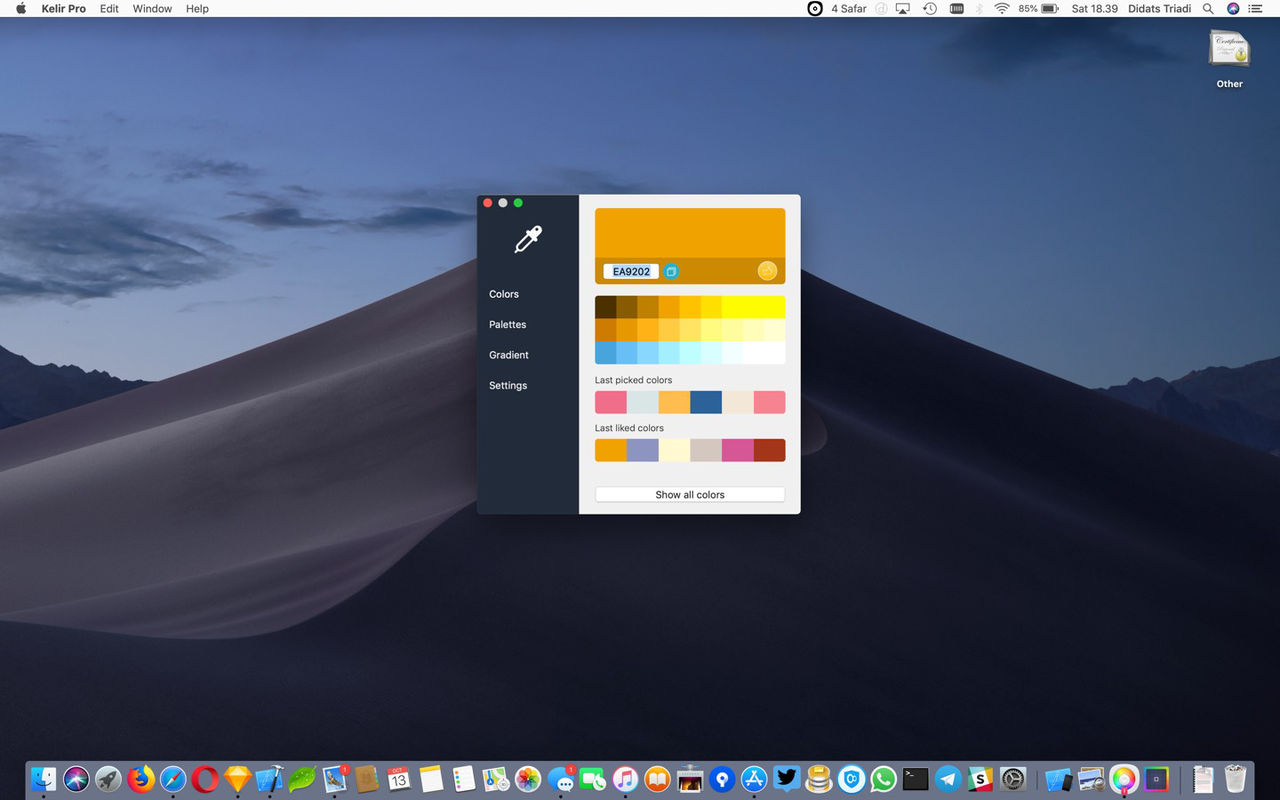
Task: Open the App Store from the Dock
Action: (754, 779)
